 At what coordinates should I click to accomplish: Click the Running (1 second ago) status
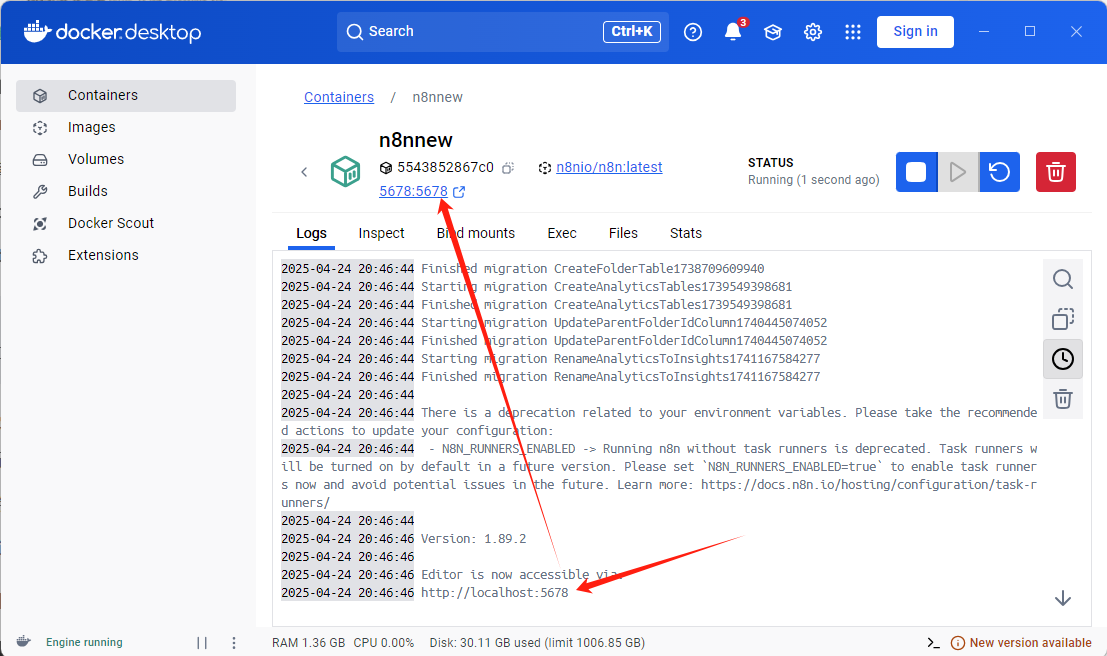pyautogui.click(x=813, y=180)
